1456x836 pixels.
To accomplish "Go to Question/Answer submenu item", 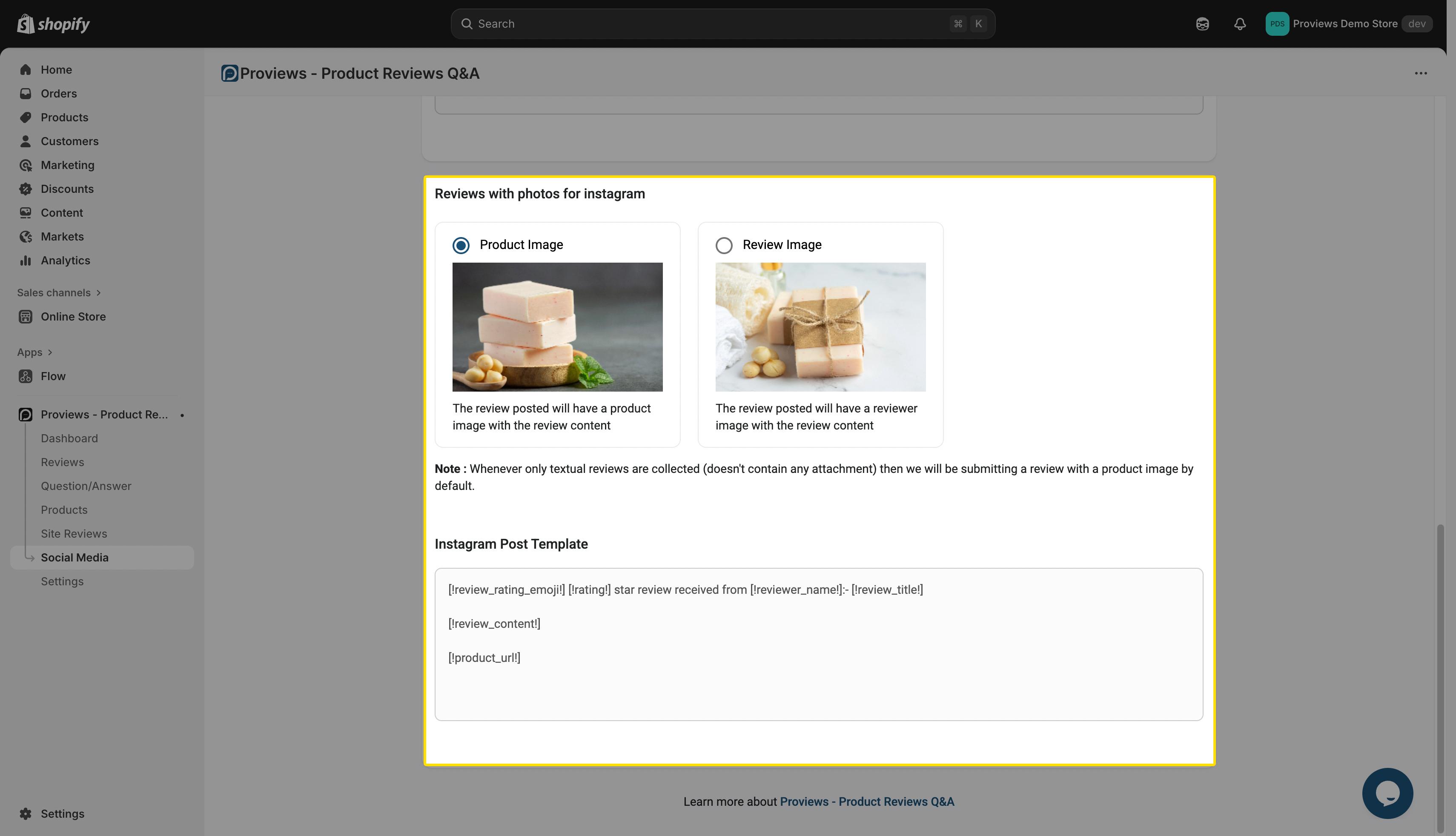I will tap(86, 486).
